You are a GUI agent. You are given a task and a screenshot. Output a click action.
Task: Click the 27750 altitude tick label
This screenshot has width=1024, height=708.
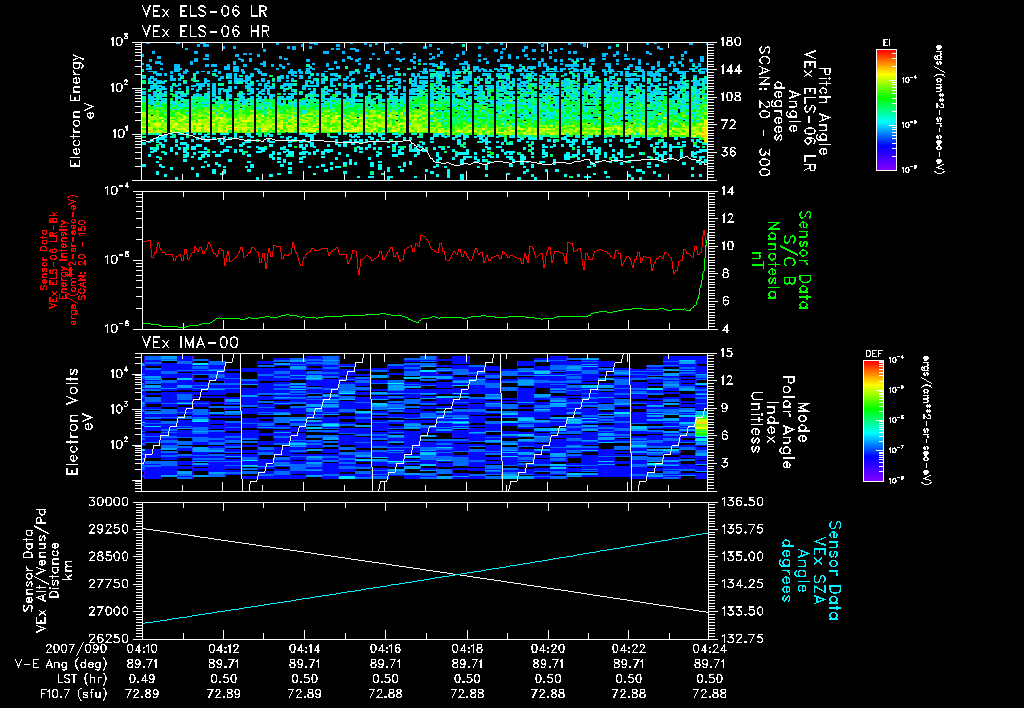[x=110, y=584]
